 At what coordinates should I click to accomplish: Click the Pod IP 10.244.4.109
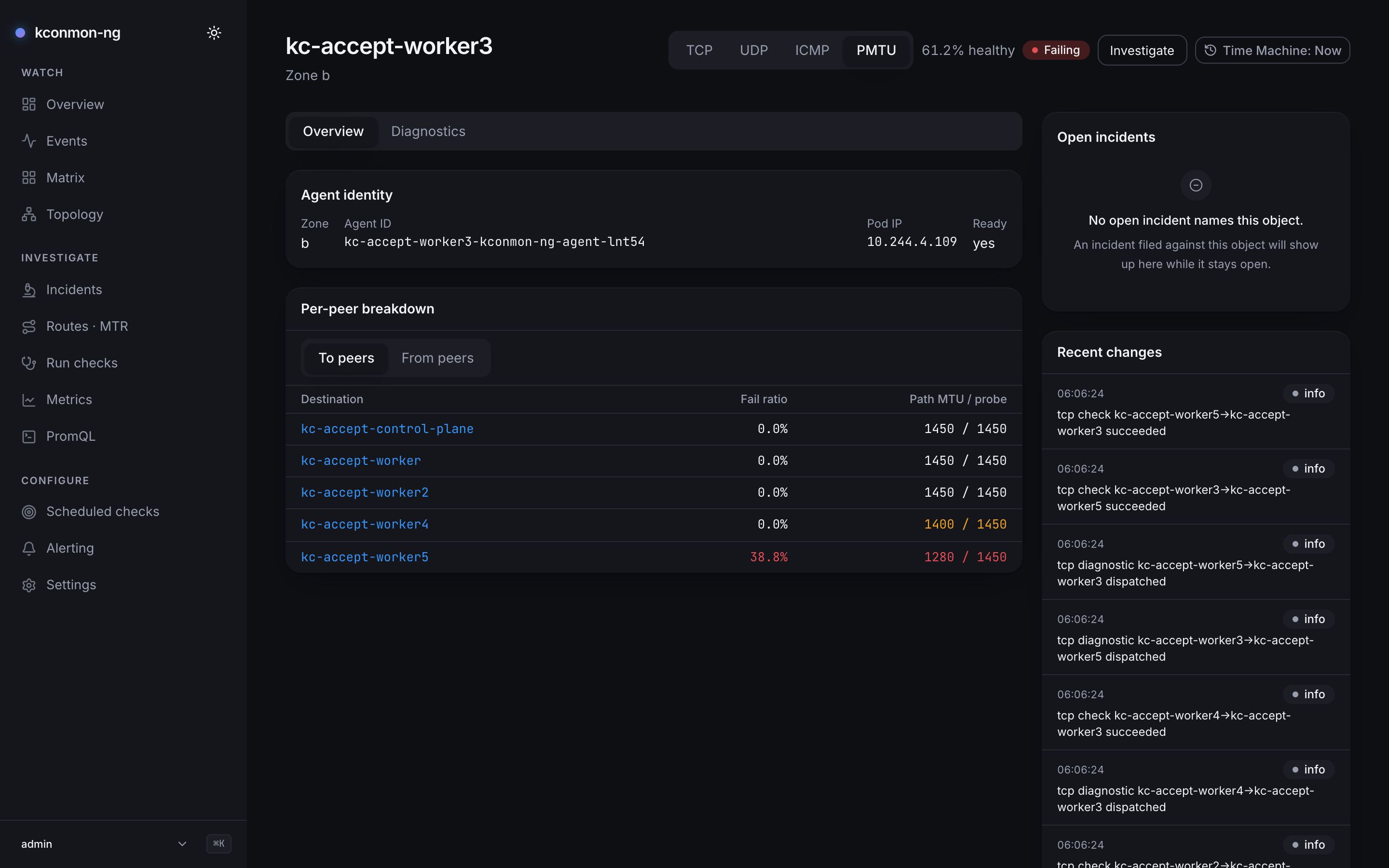coord(912,242)
